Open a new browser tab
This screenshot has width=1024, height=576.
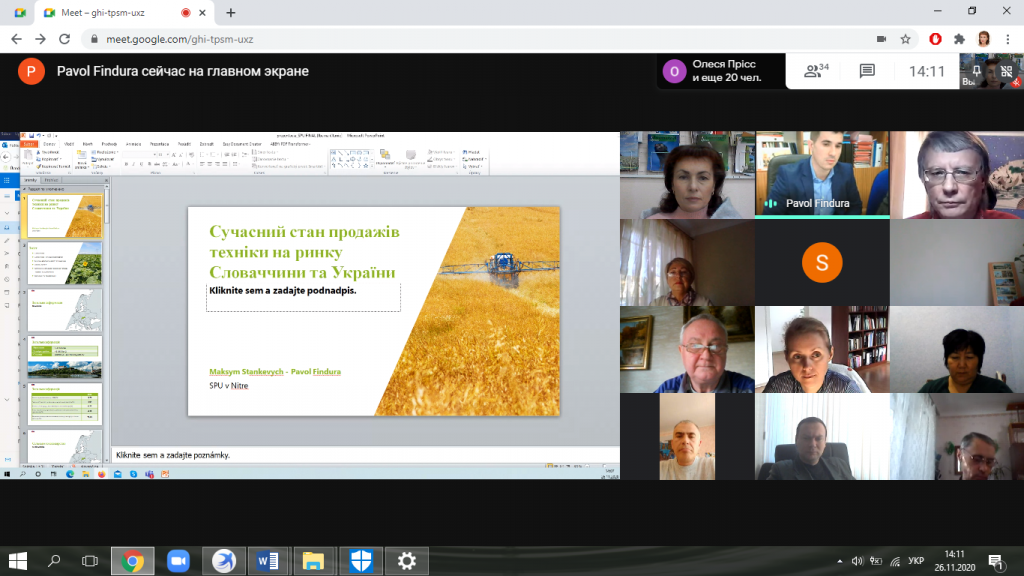coord(231,12)
